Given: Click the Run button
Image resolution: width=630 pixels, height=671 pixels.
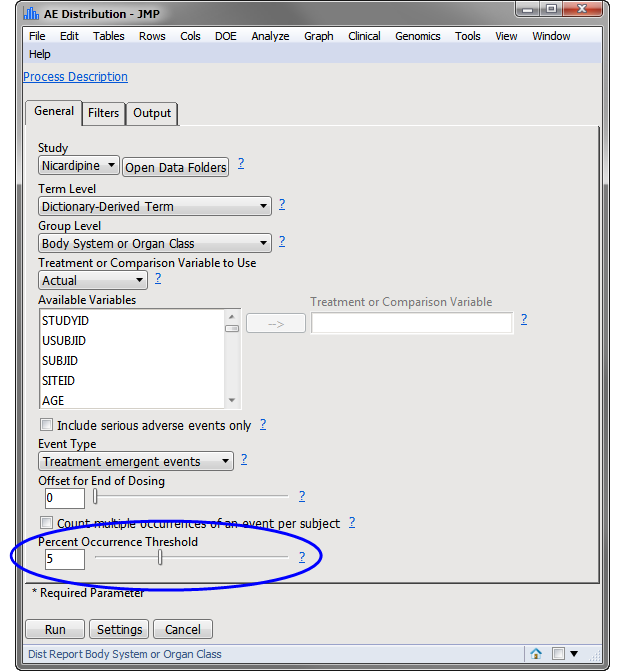Looking at the screenshot, I should point(55,629).
